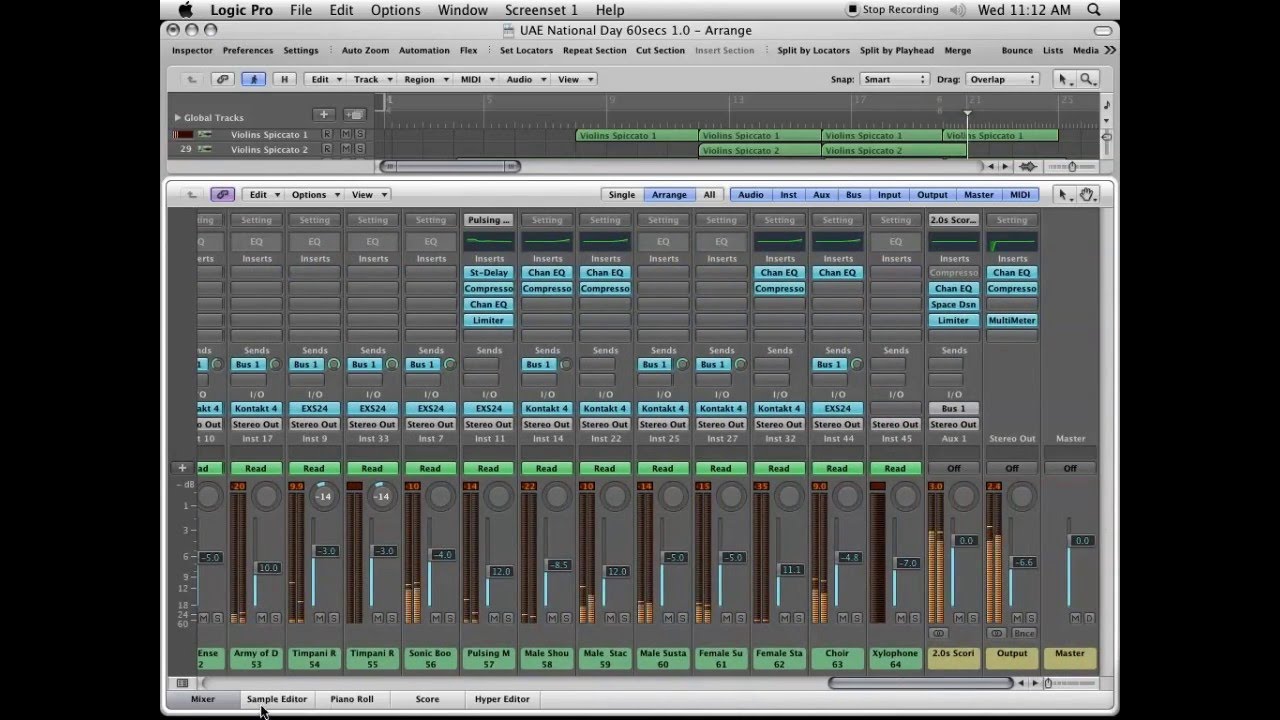Open the toolbar overflow double-arrow
This screenshot has width=1280, height=720.
point(1110,50)
